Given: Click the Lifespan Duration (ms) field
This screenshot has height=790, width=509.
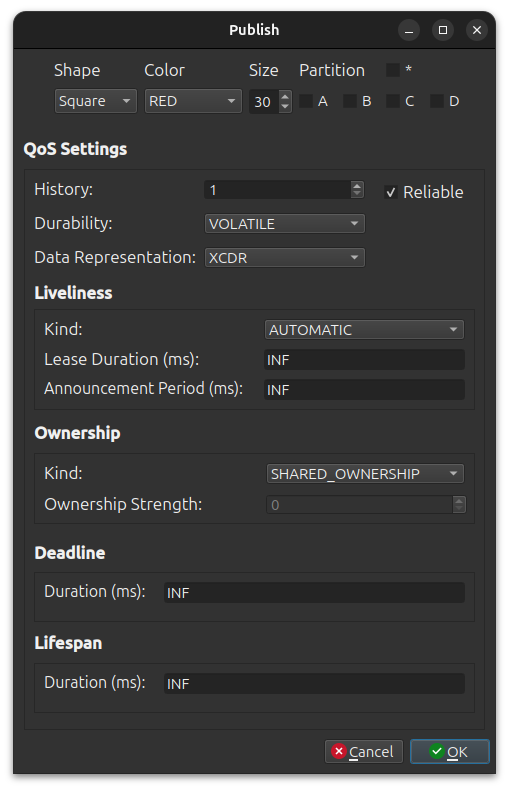Looking at the screenshot, I should [314, 684].
